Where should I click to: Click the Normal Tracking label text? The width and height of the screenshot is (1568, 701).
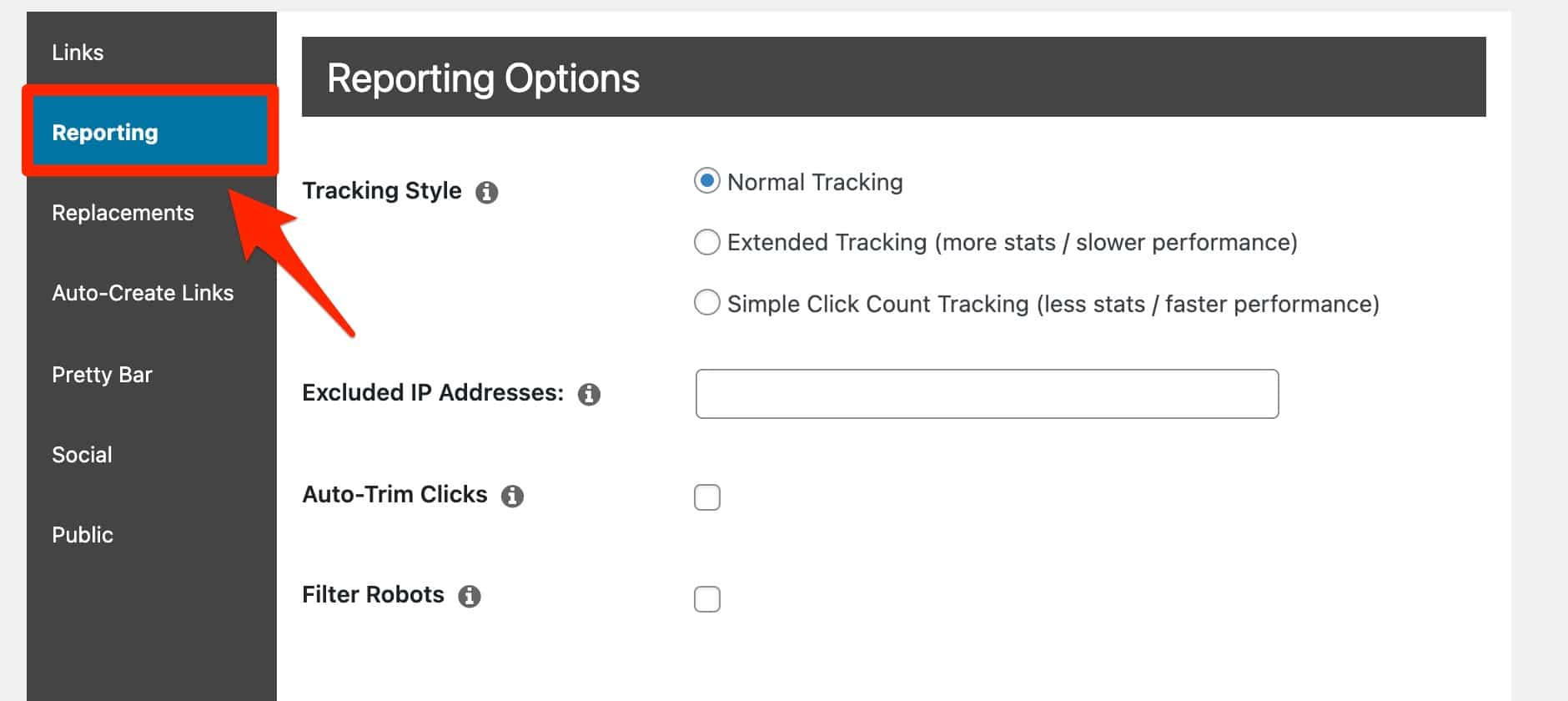(x=814, y=181)
